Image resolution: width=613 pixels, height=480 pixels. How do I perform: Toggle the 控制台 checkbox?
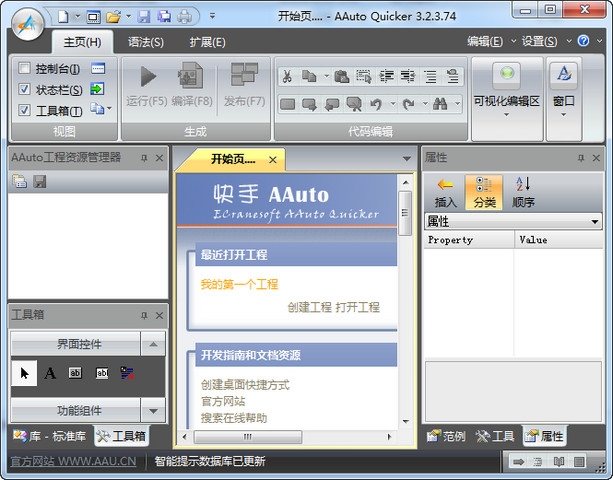[24, 69]
